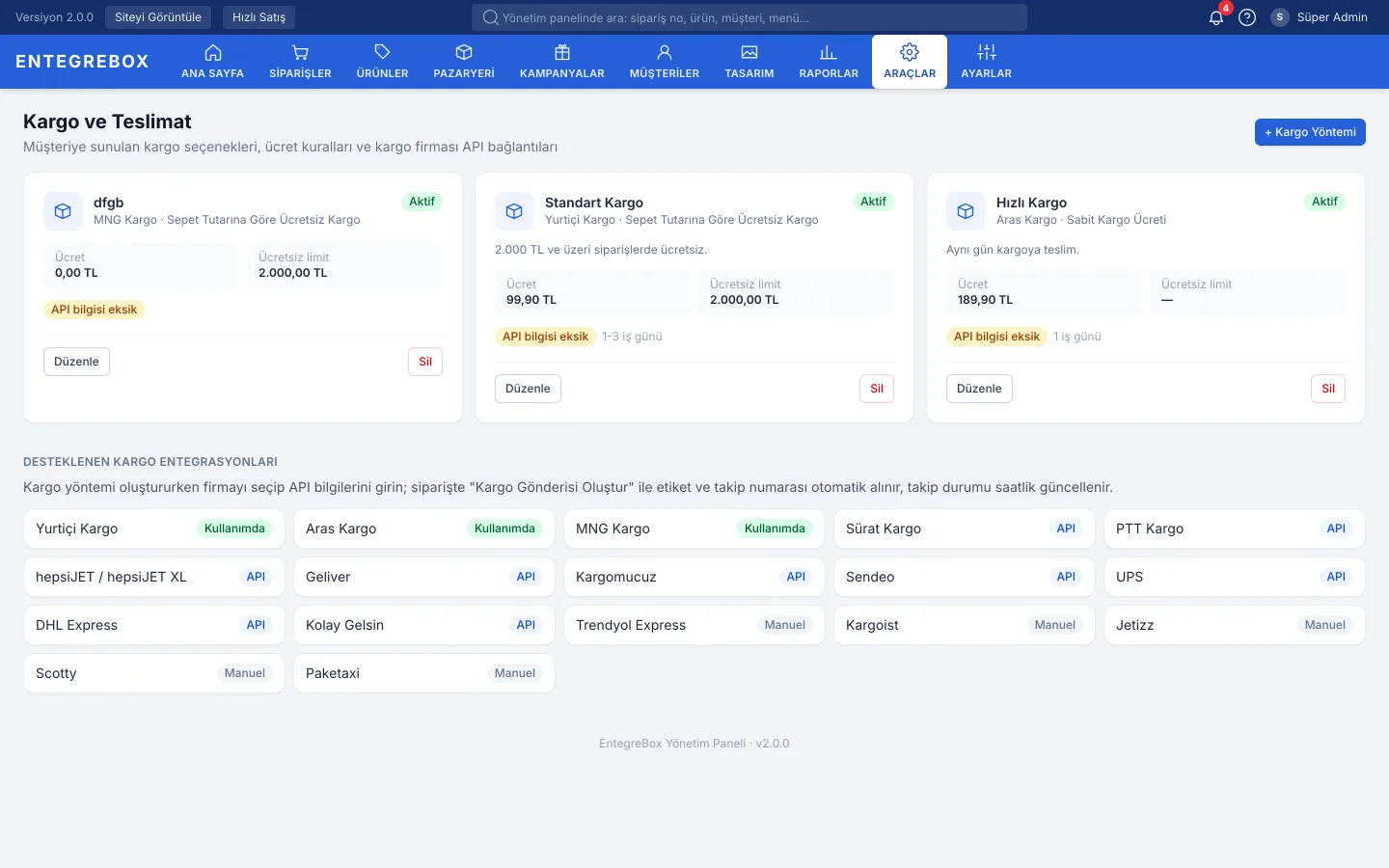
Task: Open Süper Admin account avatar
Action: point(1280,17)
